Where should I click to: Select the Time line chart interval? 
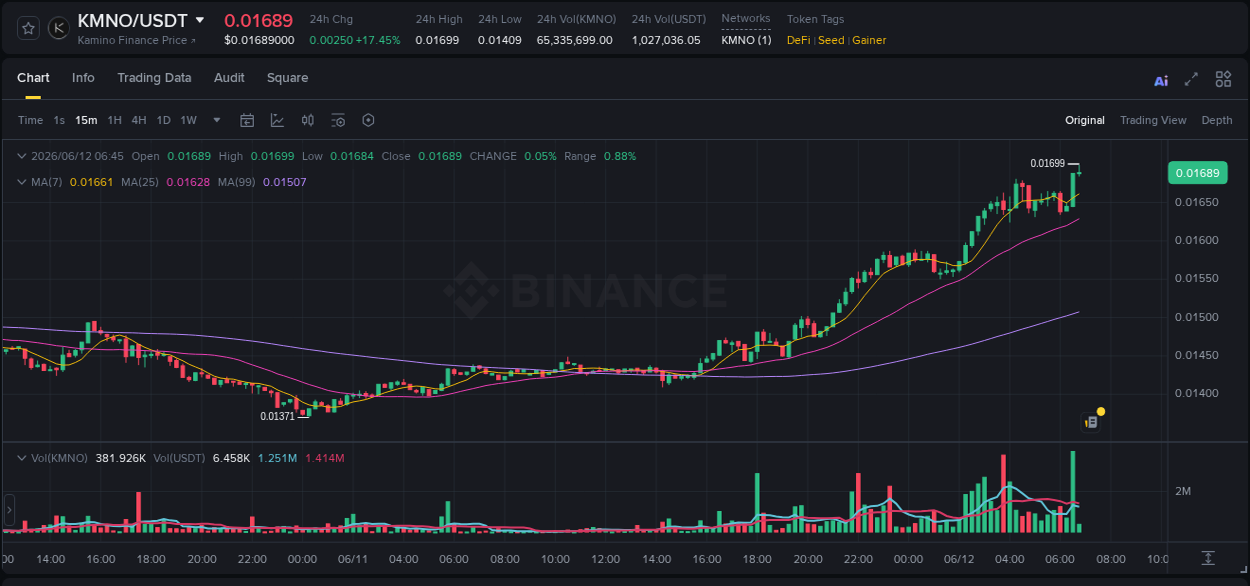click(x=30, y=120)
